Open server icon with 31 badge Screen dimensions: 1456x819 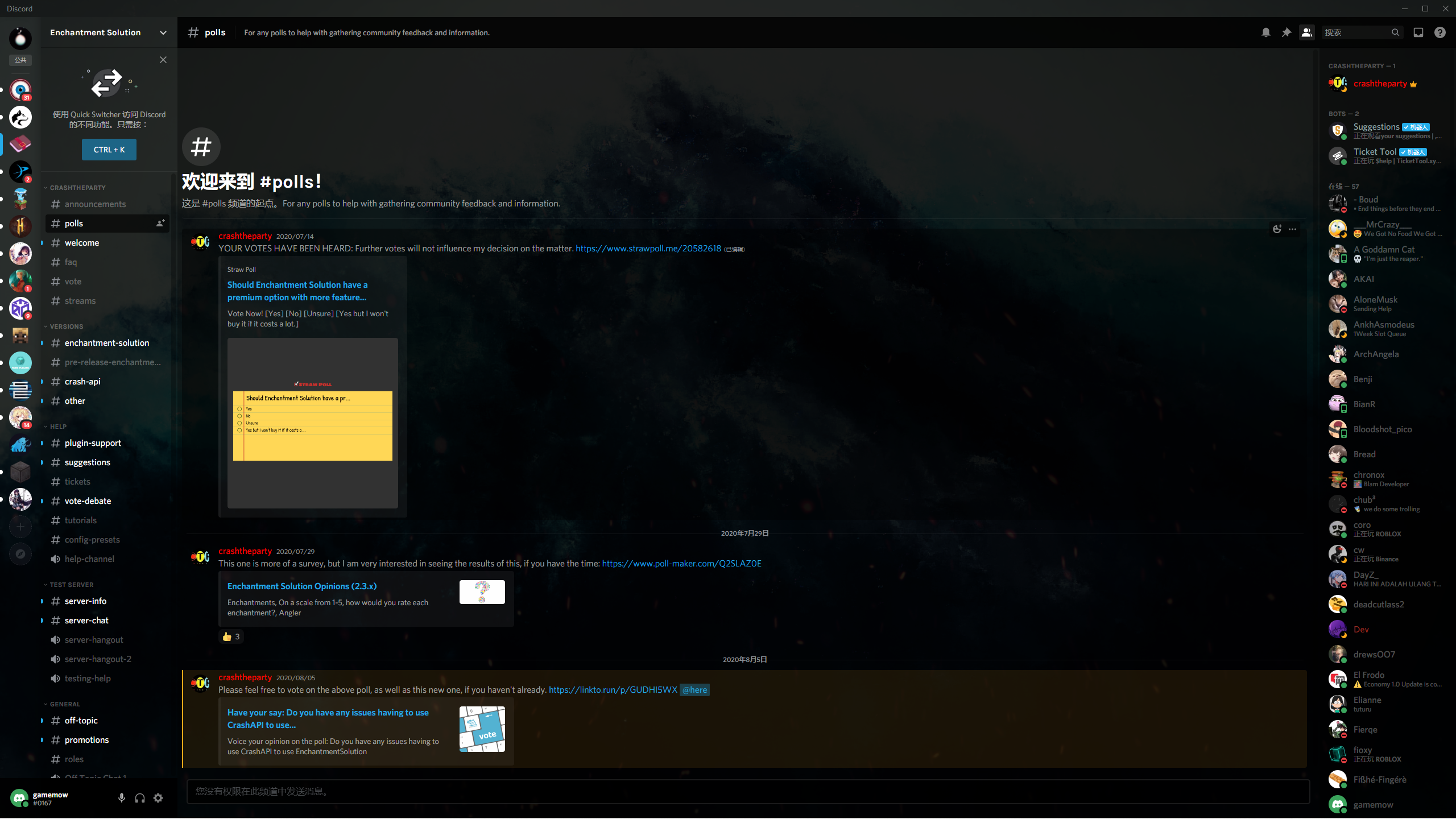(20, 90)
